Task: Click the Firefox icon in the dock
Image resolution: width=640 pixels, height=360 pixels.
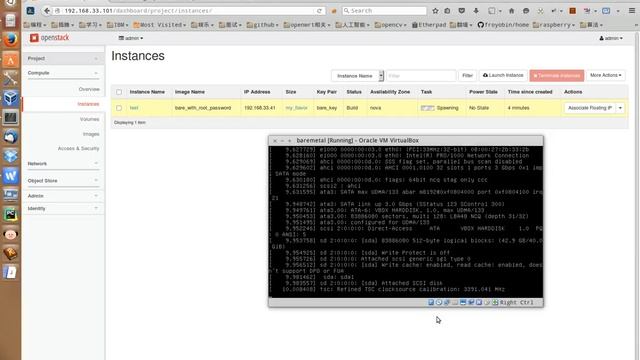Action: point(11,40)
